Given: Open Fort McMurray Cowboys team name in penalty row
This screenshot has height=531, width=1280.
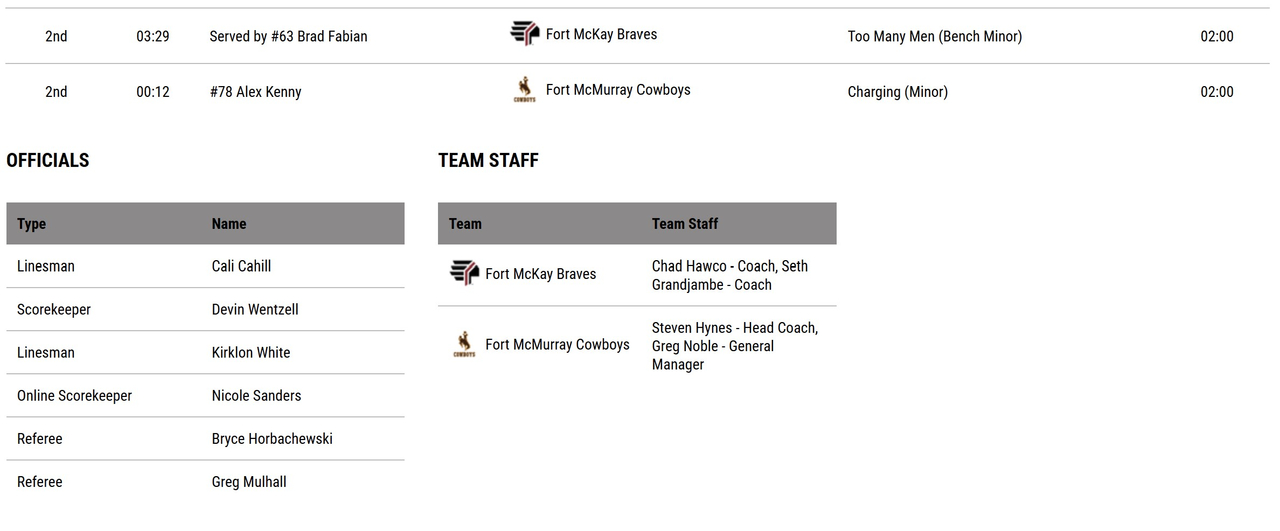Looking at the screenshot, I should (618, 90).
